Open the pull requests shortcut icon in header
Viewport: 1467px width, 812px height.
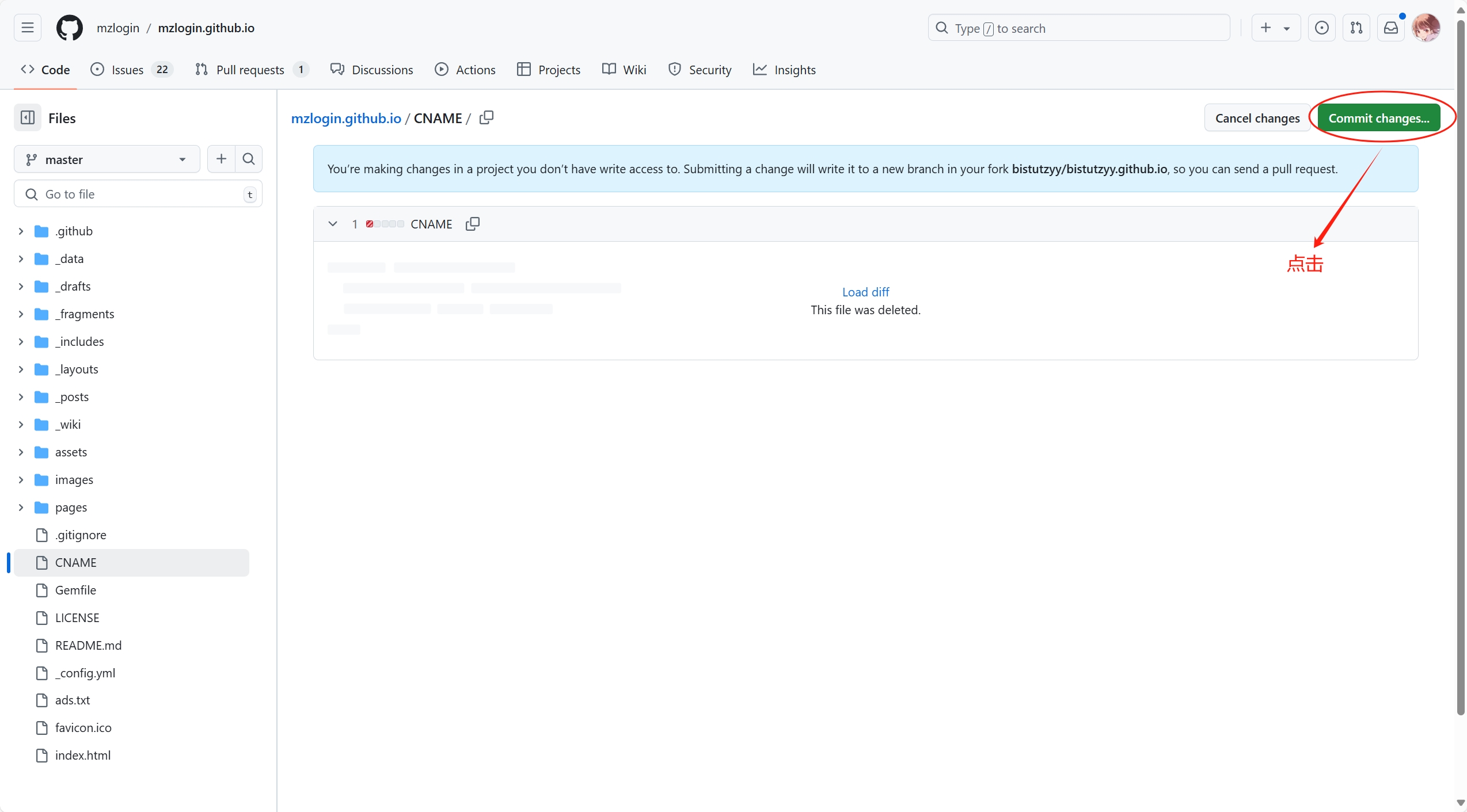click(x=1356, y=28)
